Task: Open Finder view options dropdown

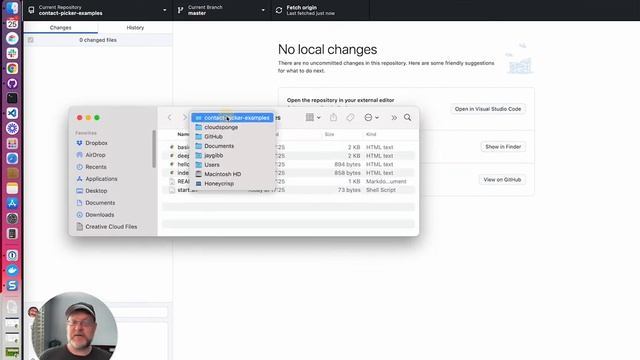Action: click(313, 118)
